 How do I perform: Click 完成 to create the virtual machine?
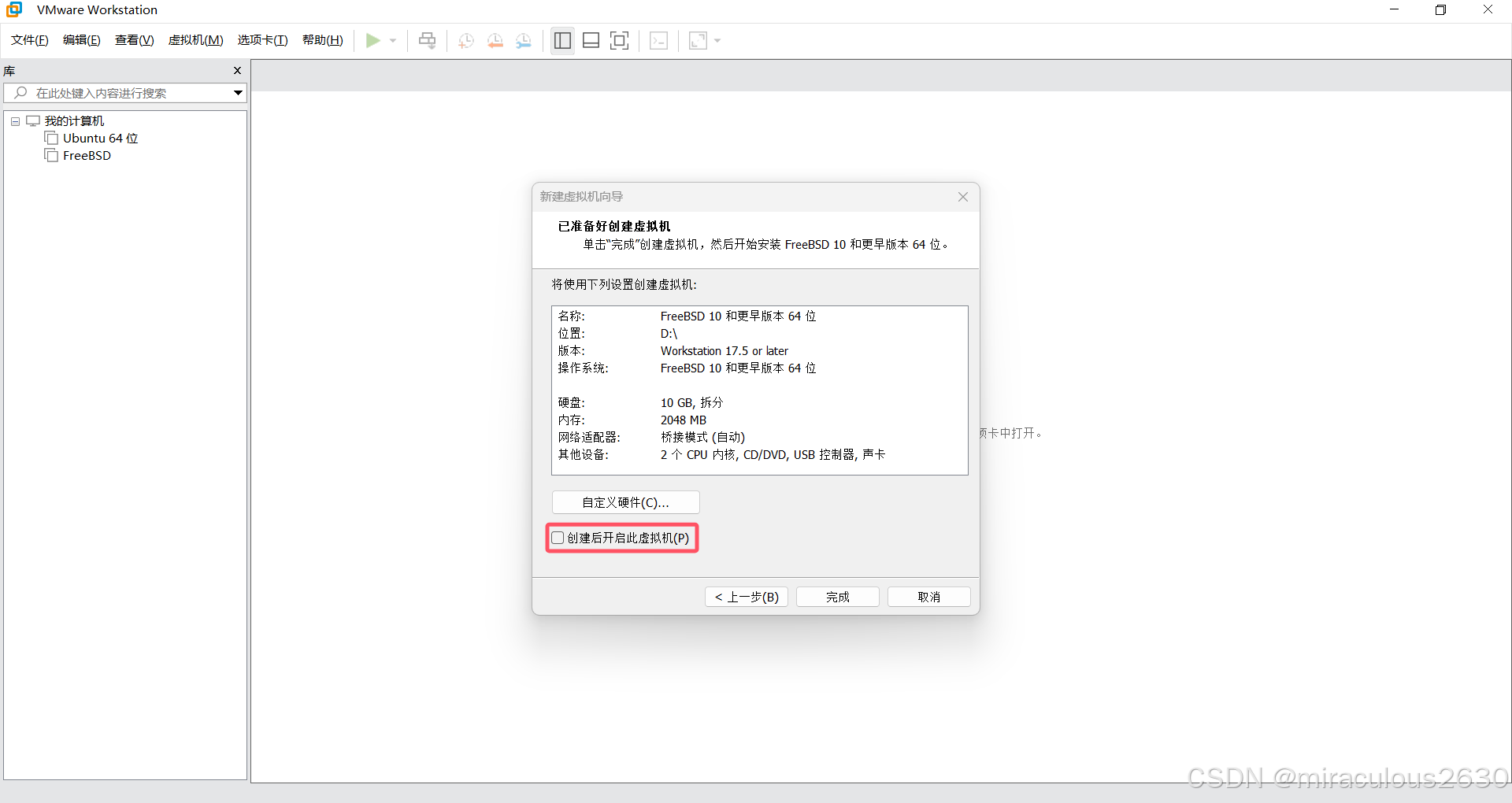coord(838,597)
